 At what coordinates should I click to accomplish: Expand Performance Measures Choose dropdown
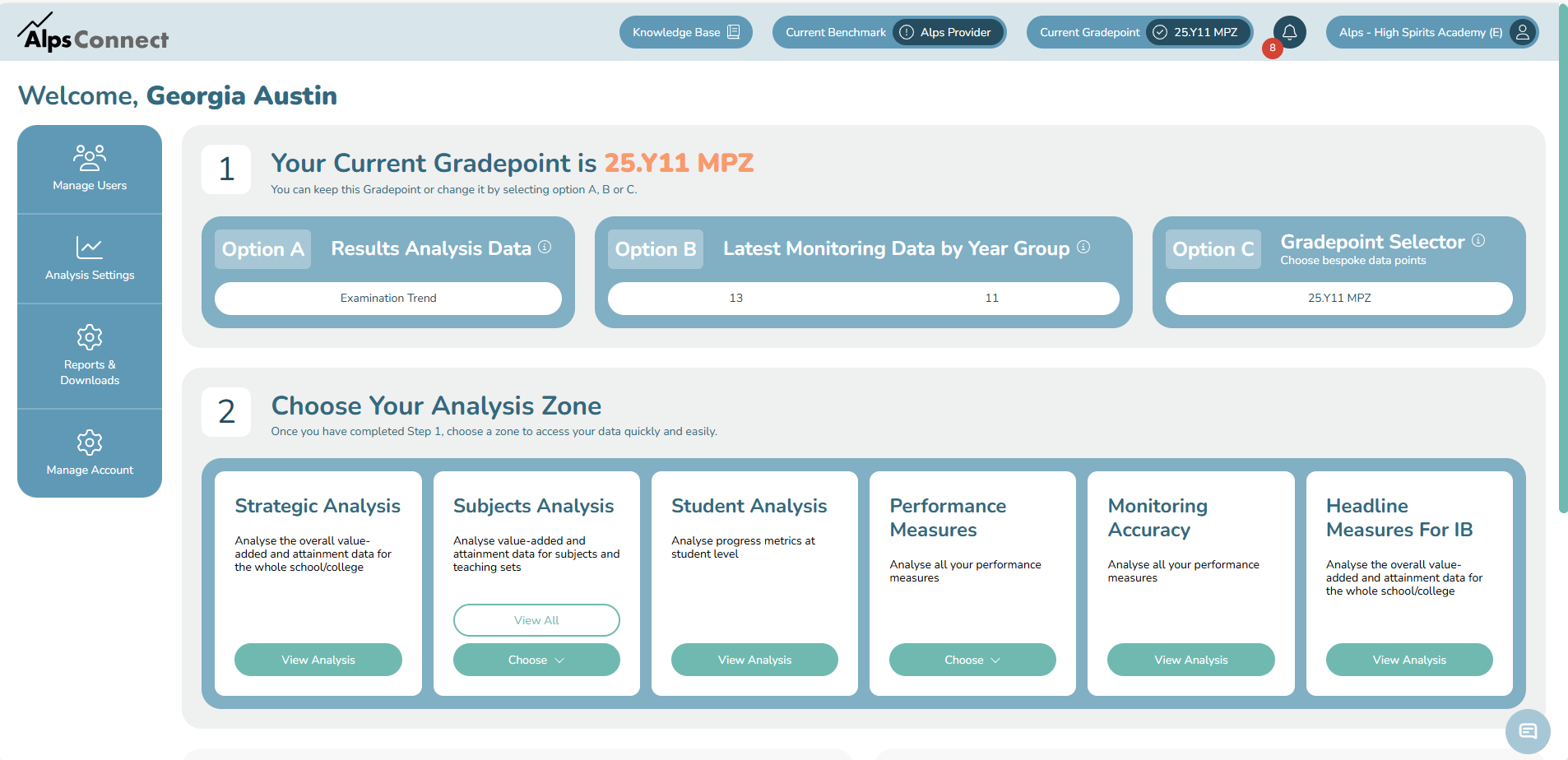[972, 660]
